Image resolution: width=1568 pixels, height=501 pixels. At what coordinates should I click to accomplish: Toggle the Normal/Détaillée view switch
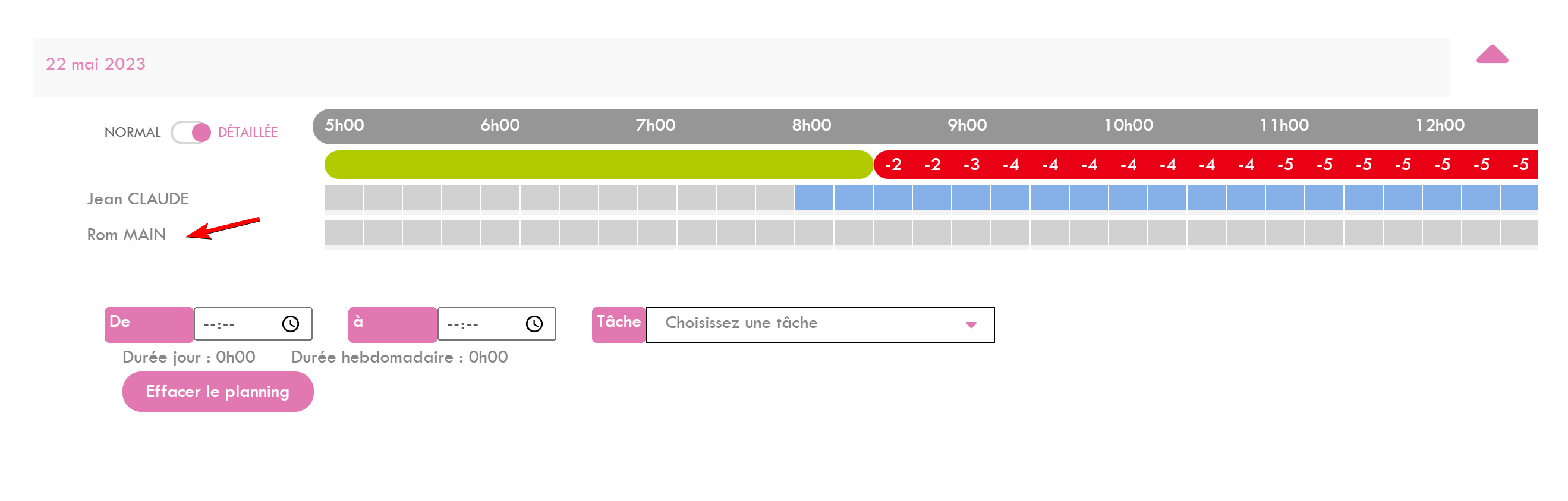[191, 132]
